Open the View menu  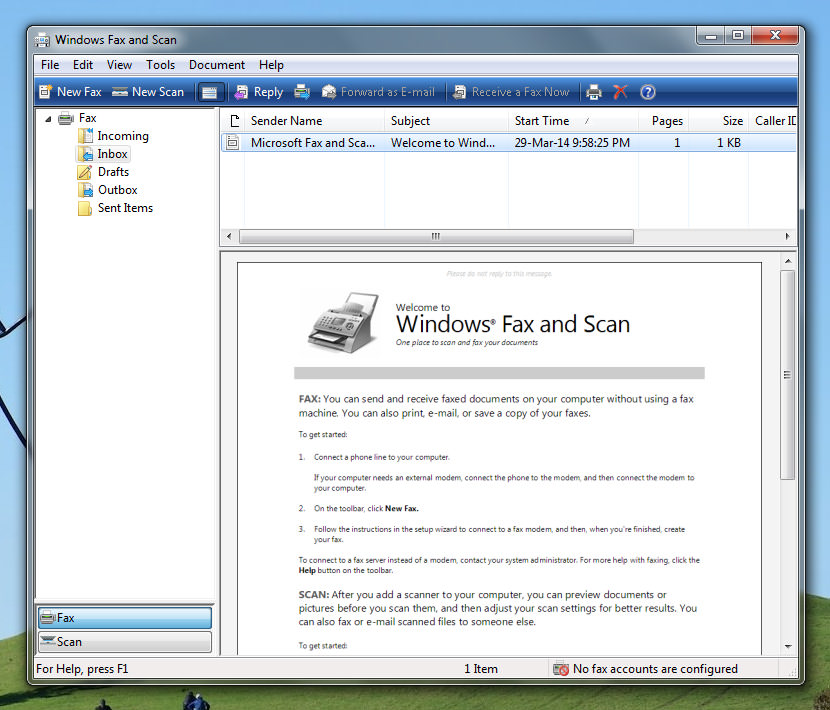click(119, 65)
